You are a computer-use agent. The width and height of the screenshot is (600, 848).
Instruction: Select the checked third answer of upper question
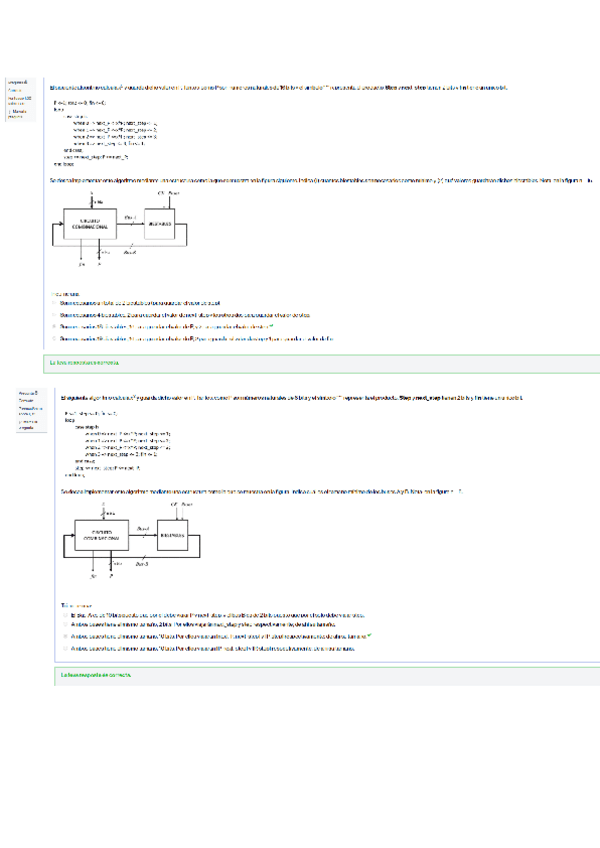(54, 327)
